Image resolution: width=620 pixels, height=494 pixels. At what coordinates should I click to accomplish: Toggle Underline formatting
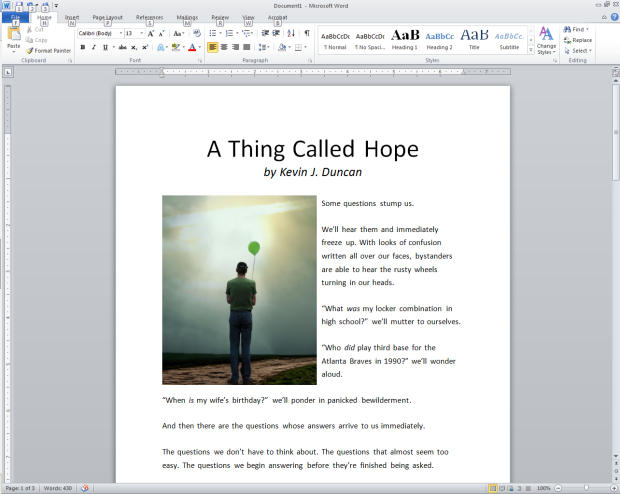[105, 47]
